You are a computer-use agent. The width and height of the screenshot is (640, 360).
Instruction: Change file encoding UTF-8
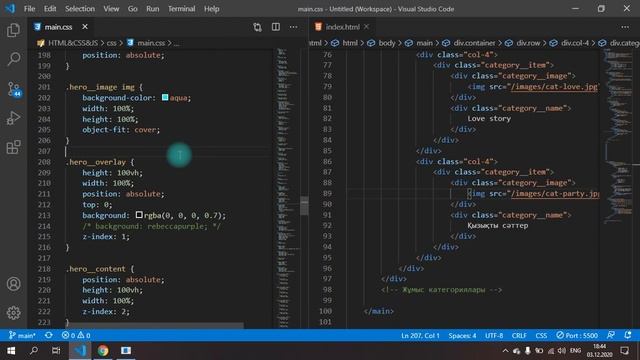[x=494, y=335]
